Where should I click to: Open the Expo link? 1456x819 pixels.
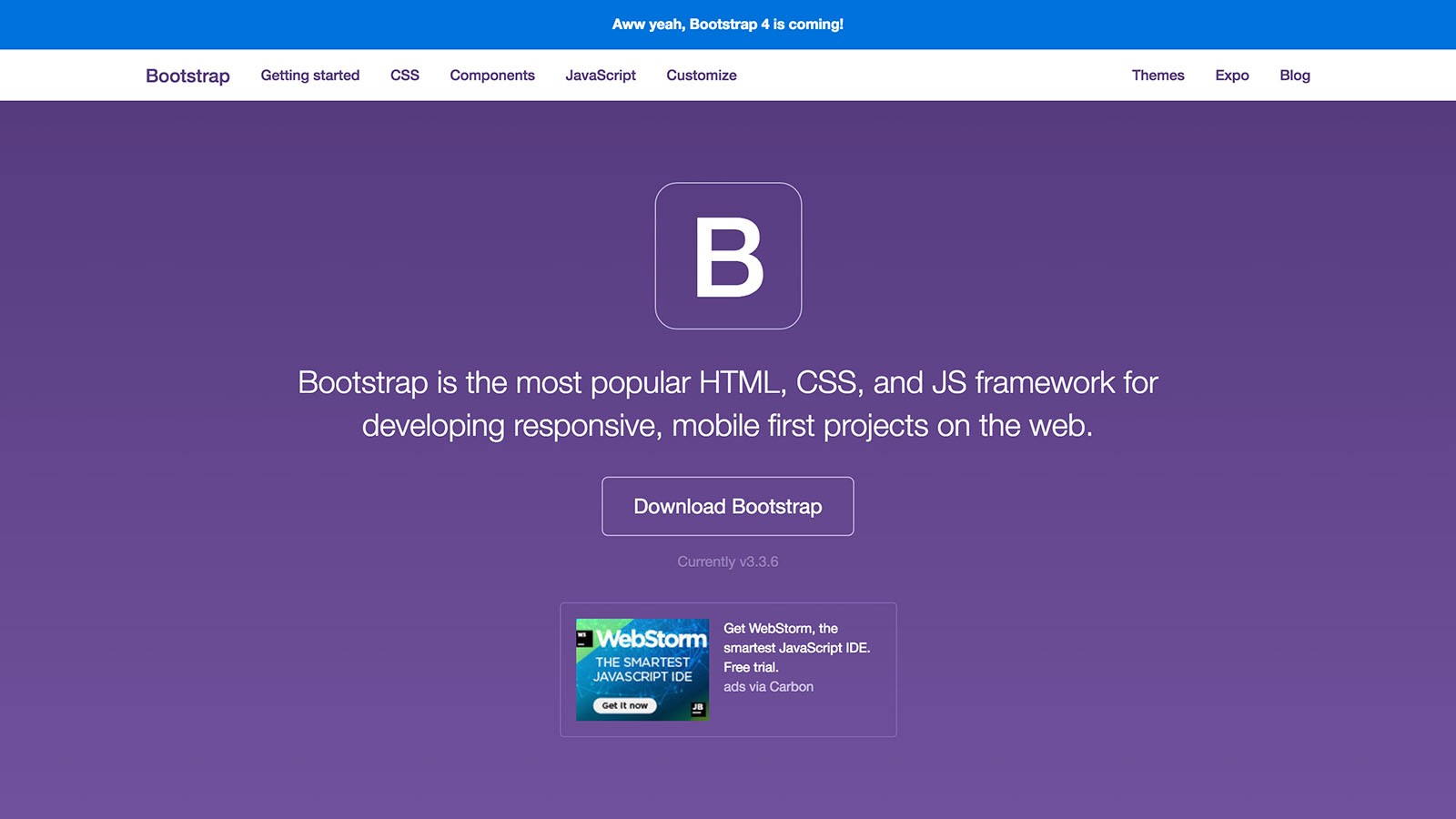pos(1232,76)
